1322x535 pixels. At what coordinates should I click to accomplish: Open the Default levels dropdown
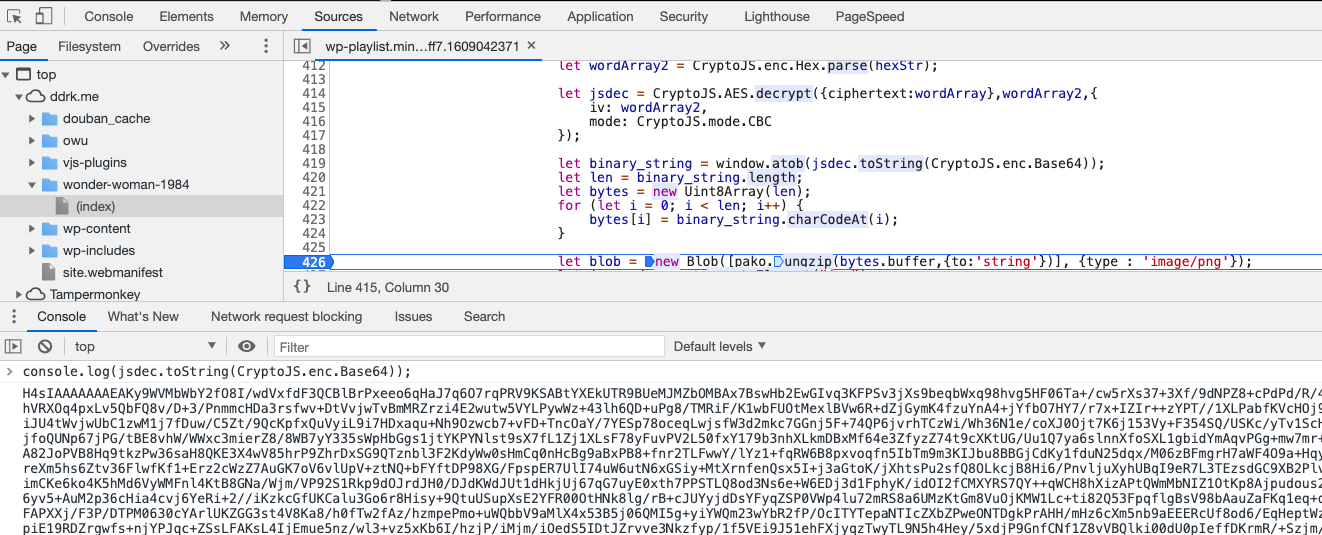pyautogui.click(x=720, y=346)
